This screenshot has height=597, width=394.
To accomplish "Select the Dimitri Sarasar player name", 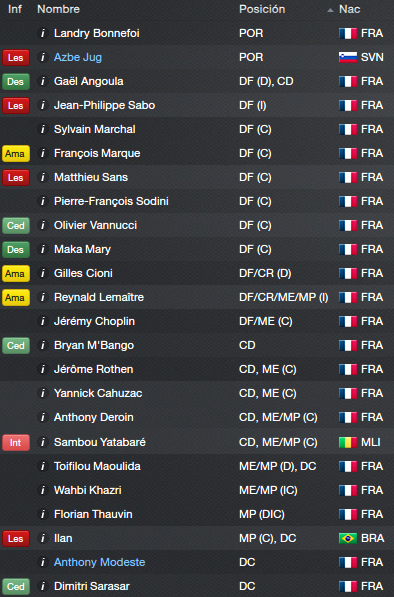I will pyautogui.click(x=92, y=586).
